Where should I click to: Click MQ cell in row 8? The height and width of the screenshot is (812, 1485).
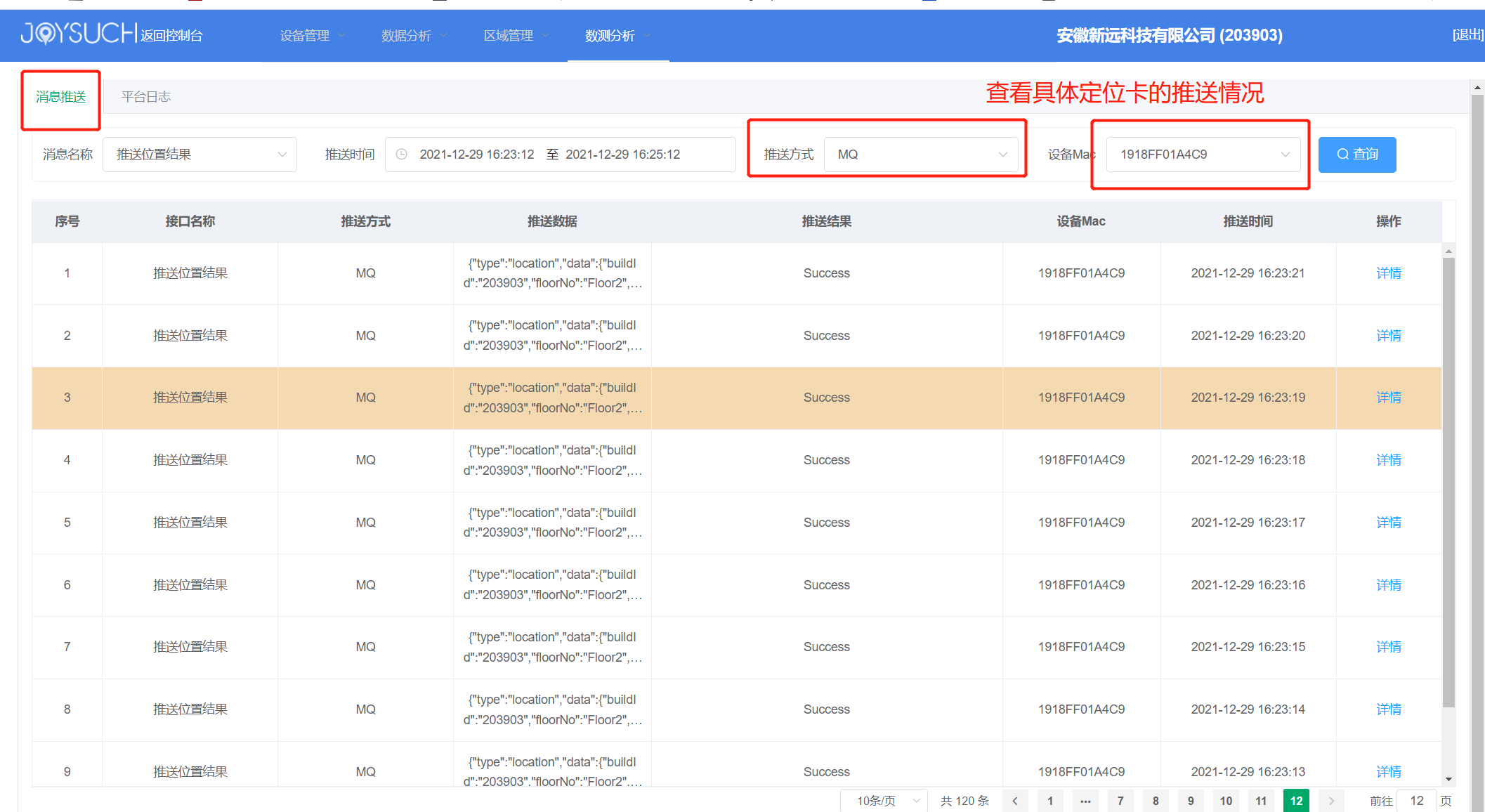(365, 709)
